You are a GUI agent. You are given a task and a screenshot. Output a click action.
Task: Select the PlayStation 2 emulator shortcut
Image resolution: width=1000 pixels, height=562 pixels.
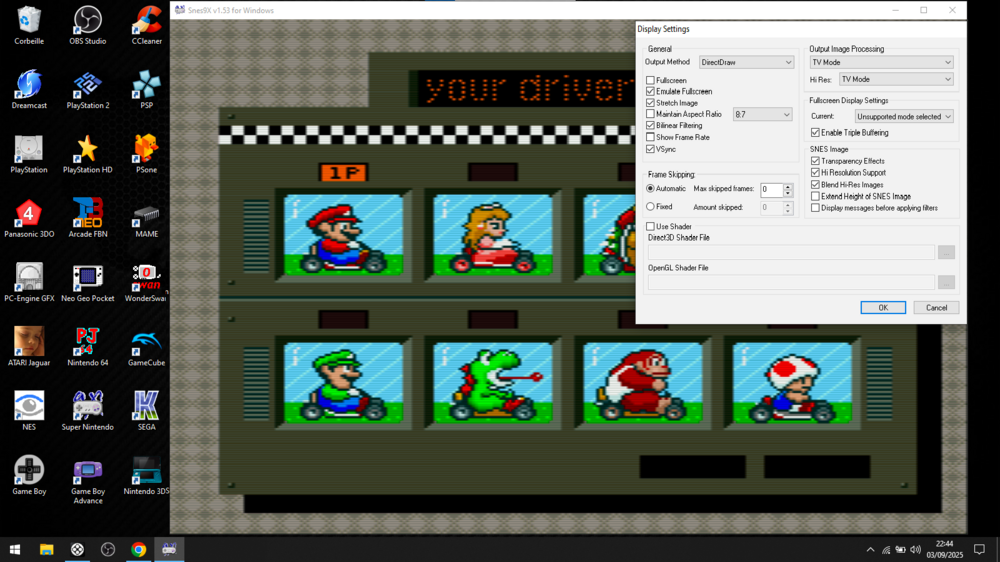click(87, 89)
